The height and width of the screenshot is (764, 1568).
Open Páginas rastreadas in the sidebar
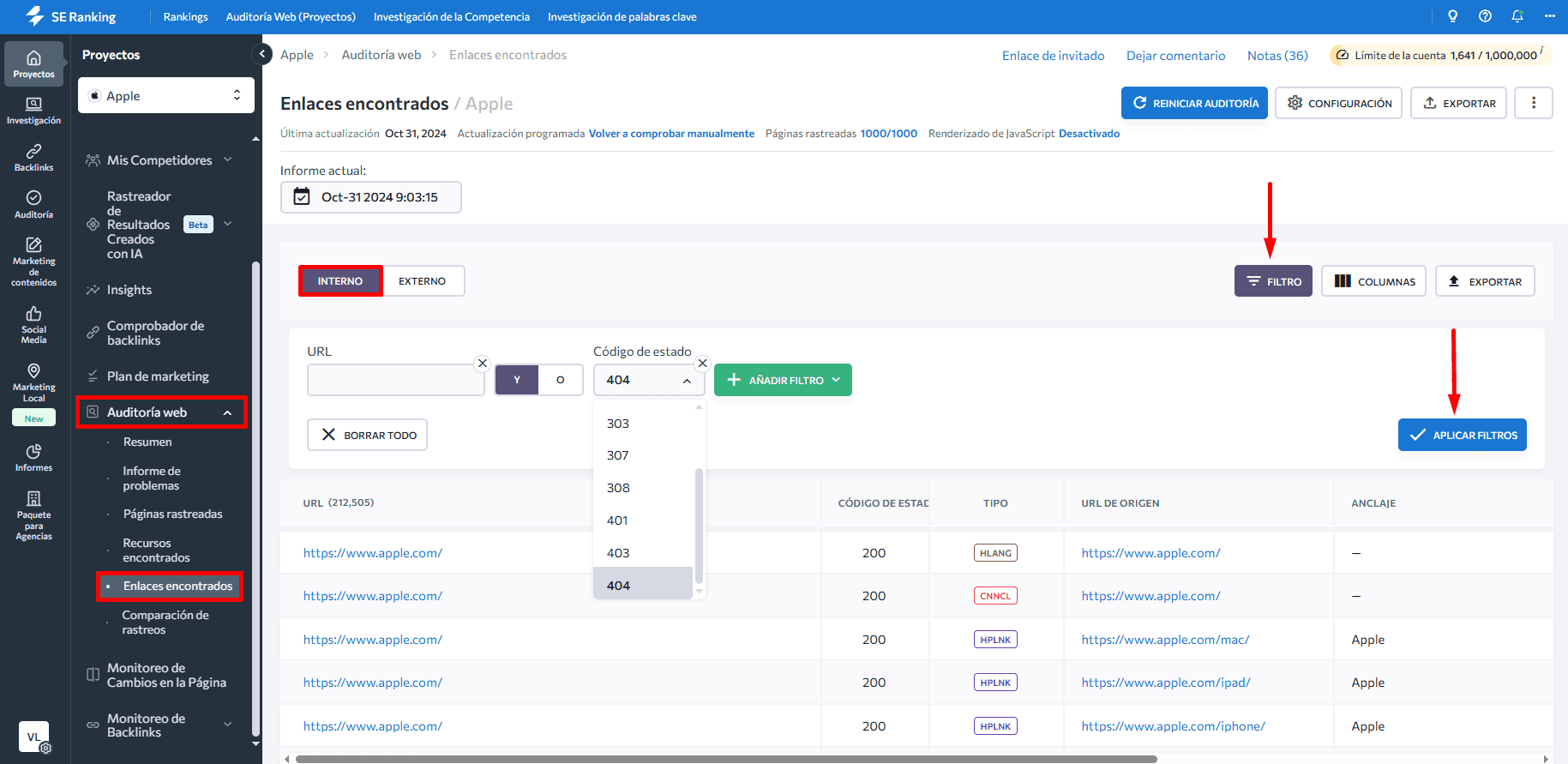(172, 514)
